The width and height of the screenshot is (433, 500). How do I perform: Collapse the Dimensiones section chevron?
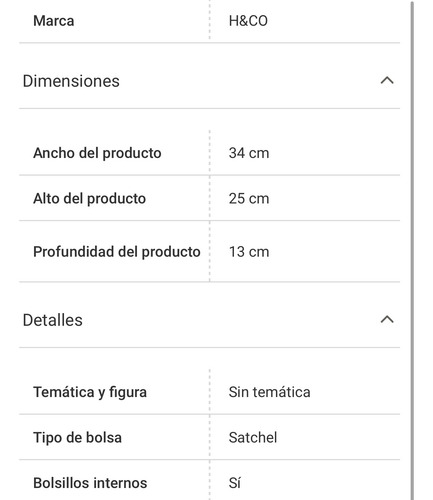[387, 81]
